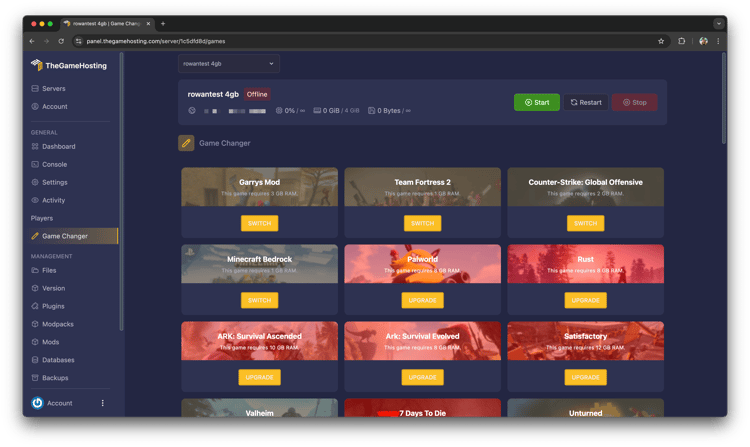The height and width of the screenshot is (447, 750).
Task: Click Upgrade under Satisfactory
Action: coord(585,377)
